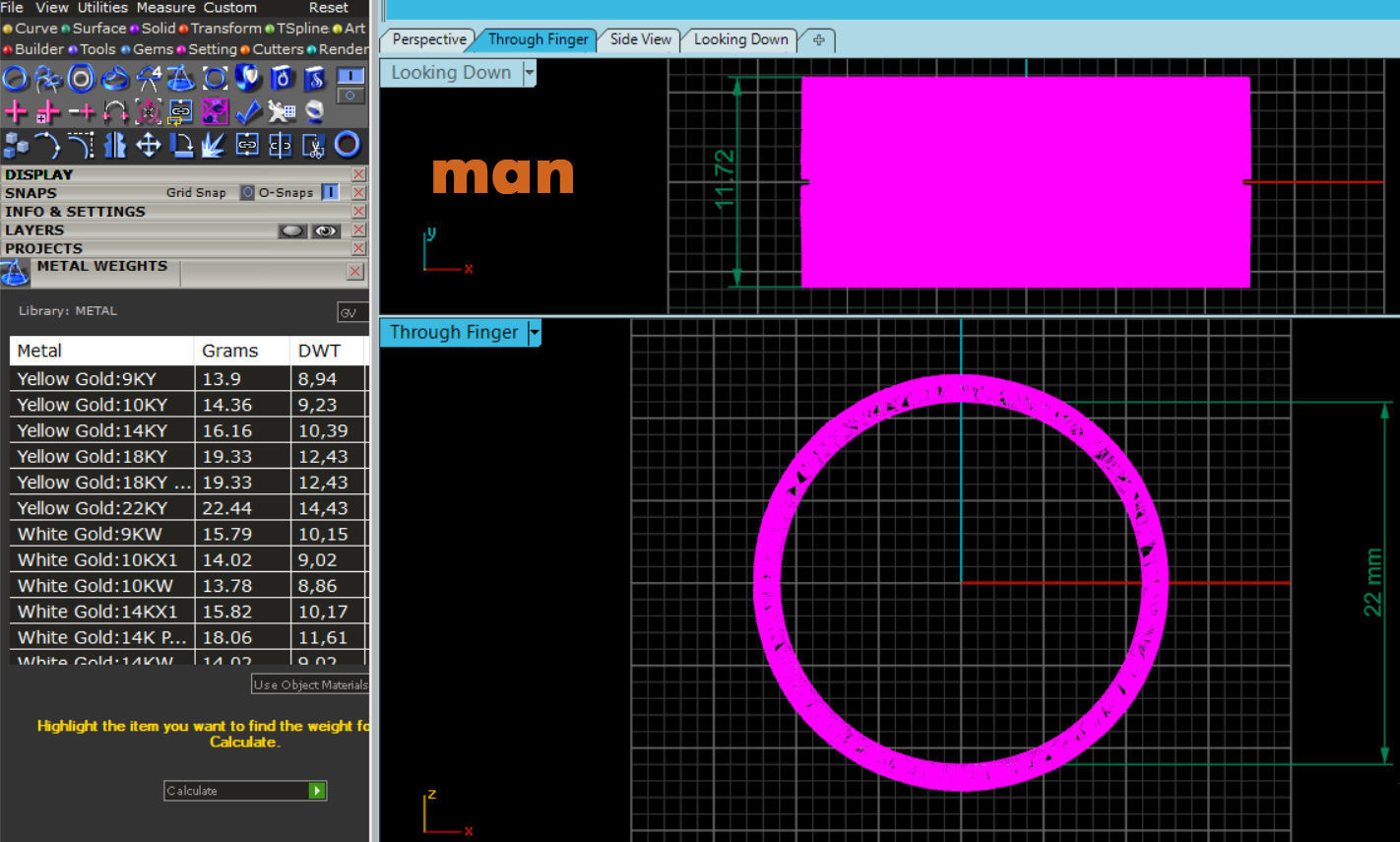Select the mirror tool with split shapes
This screenshot has width=1400, height=842.
click(115, 145)
